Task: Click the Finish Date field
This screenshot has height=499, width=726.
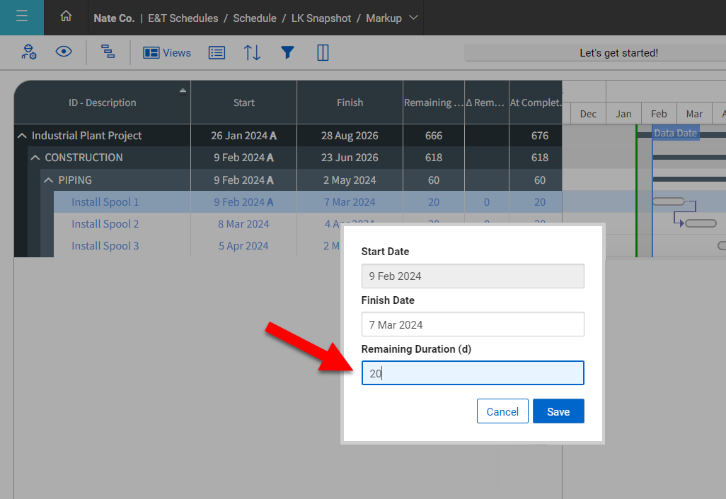Action: pyautogui.click(x=472, y=324)
